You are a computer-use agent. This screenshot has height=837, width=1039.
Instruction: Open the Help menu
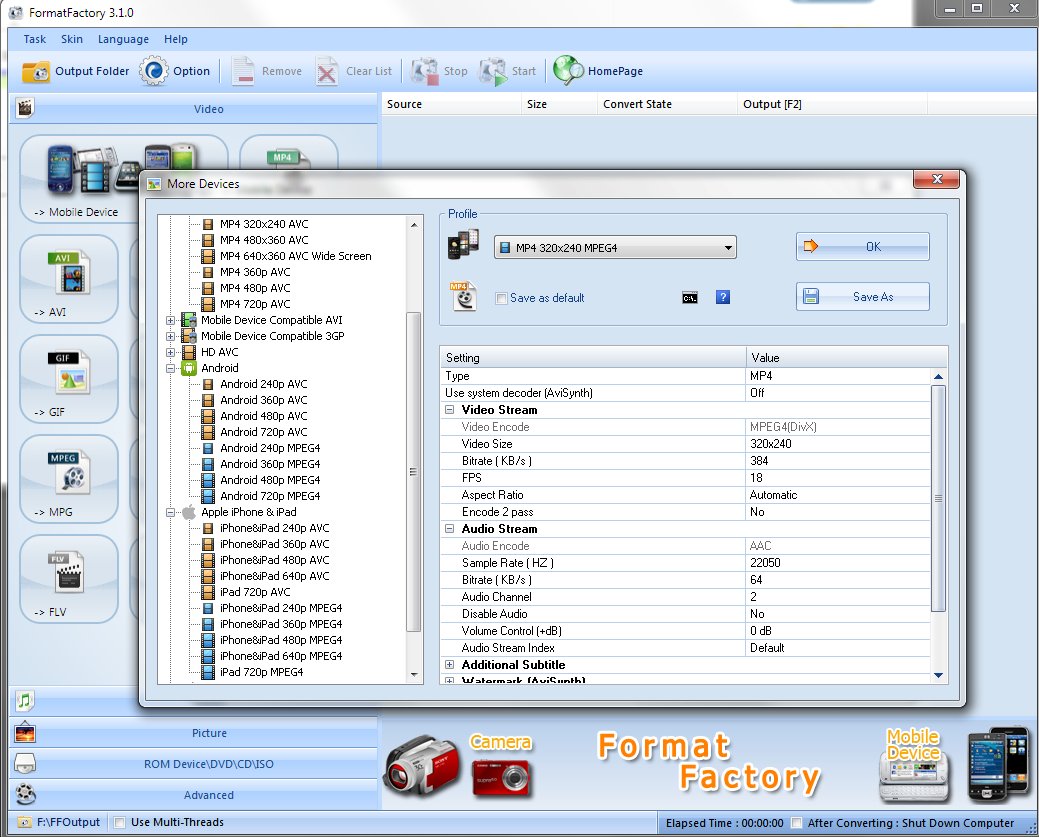(x=176, y=39)
